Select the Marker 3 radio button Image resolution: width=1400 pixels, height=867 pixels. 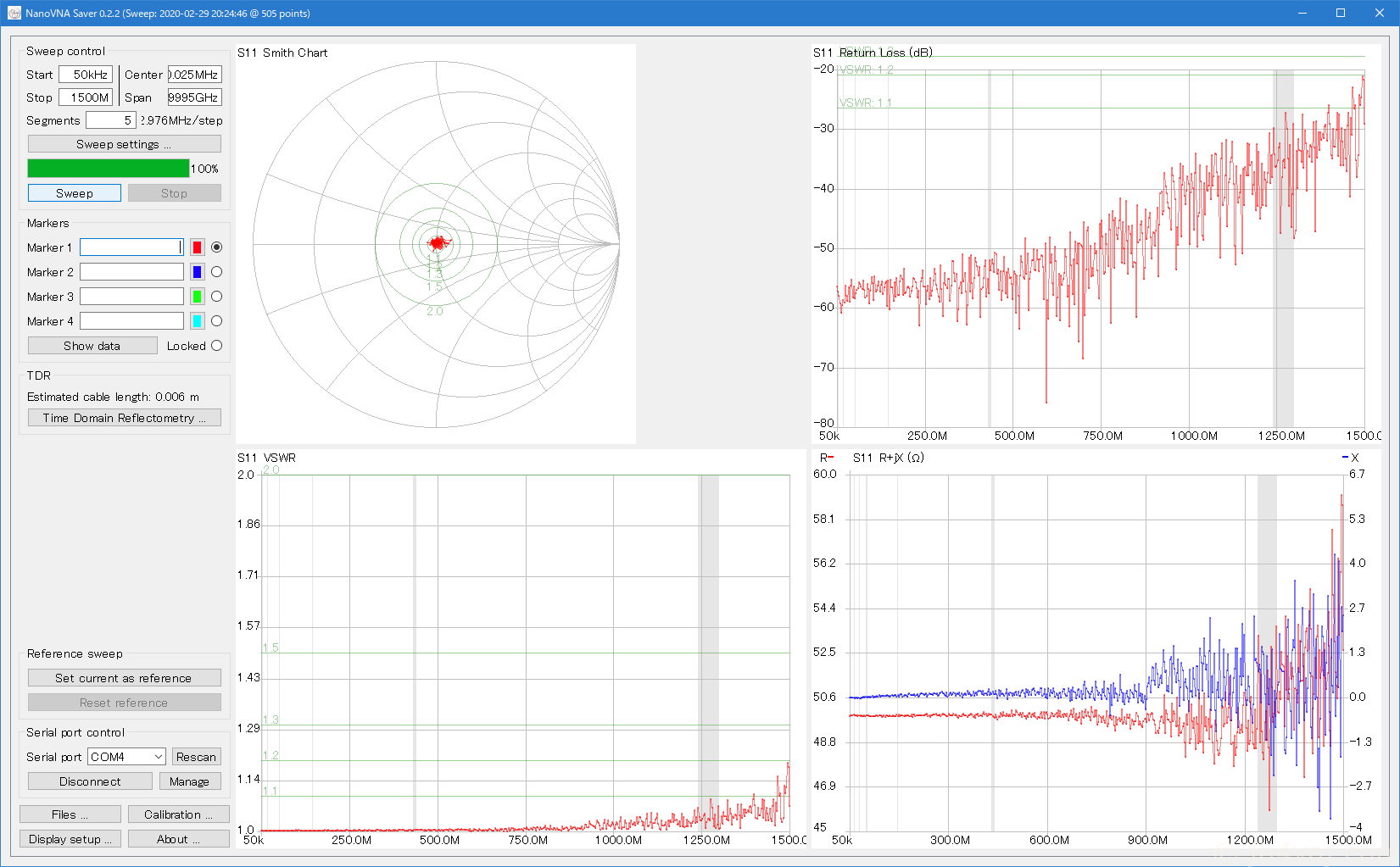[216, 297]
